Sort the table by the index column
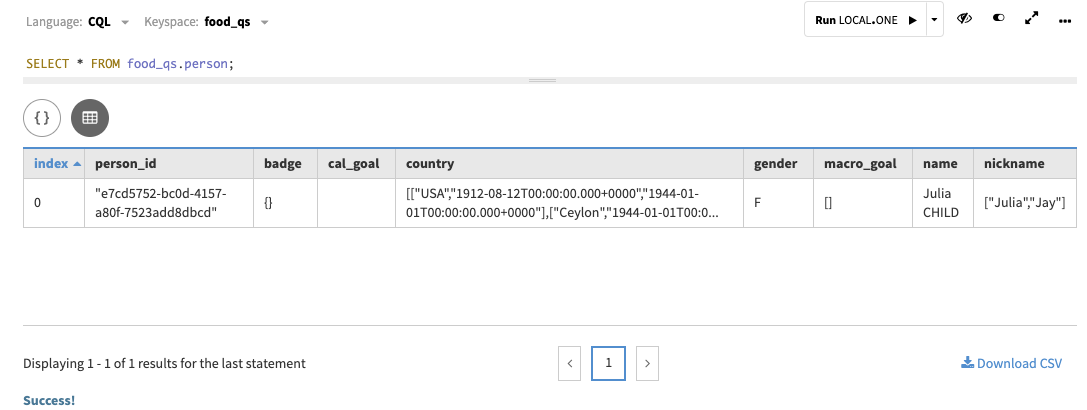This screenshot has width=1087, height=410. [54, 163]
